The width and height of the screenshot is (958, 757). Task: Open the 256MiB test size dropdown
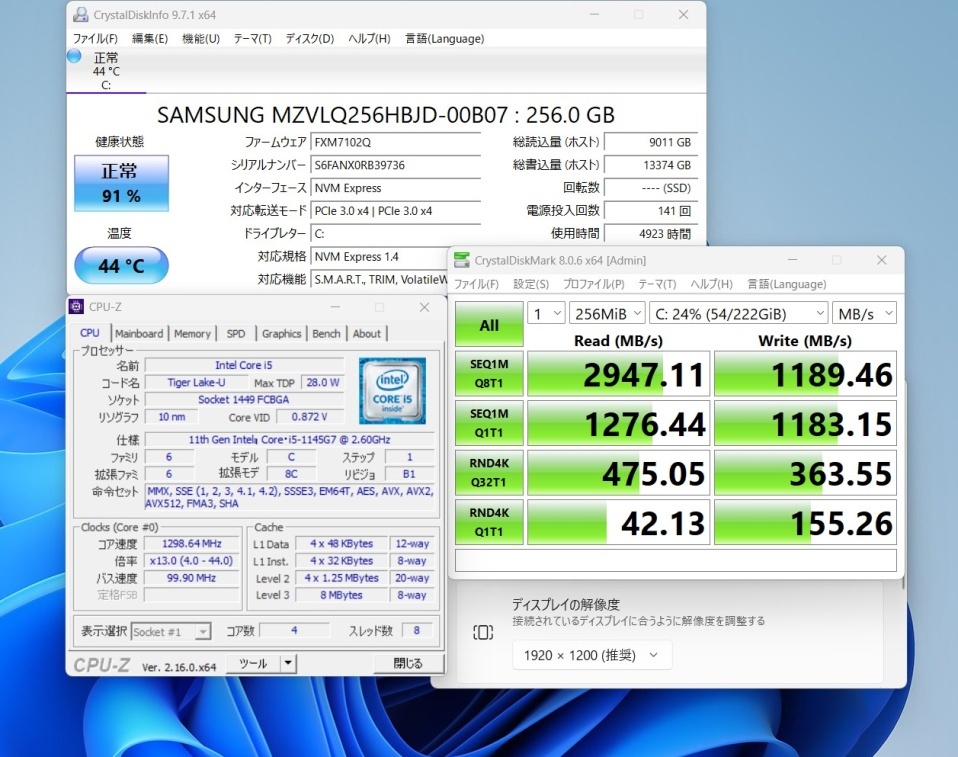click(606, 313)
